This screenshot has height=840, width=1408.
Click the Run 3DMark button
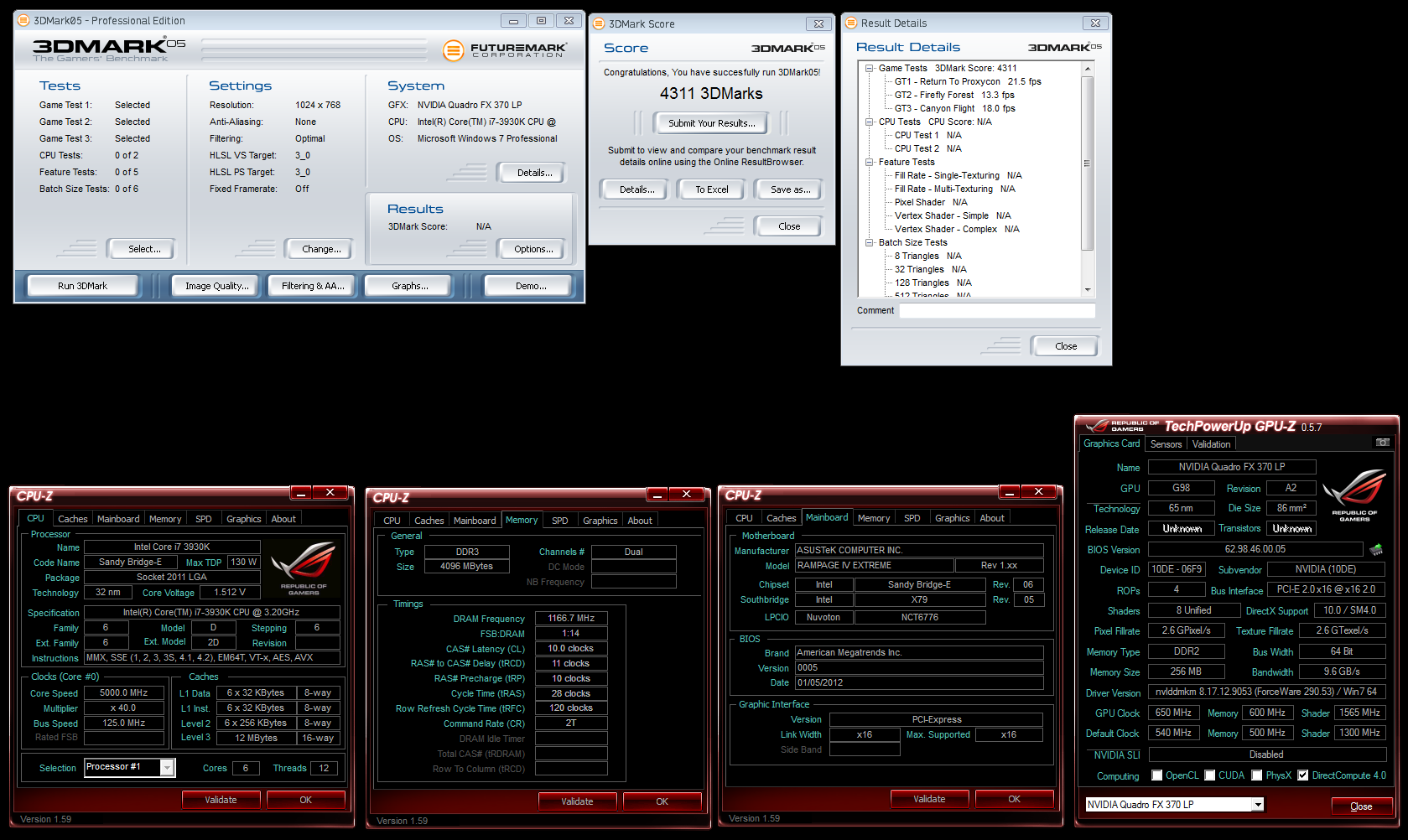[x=83, y=286]
